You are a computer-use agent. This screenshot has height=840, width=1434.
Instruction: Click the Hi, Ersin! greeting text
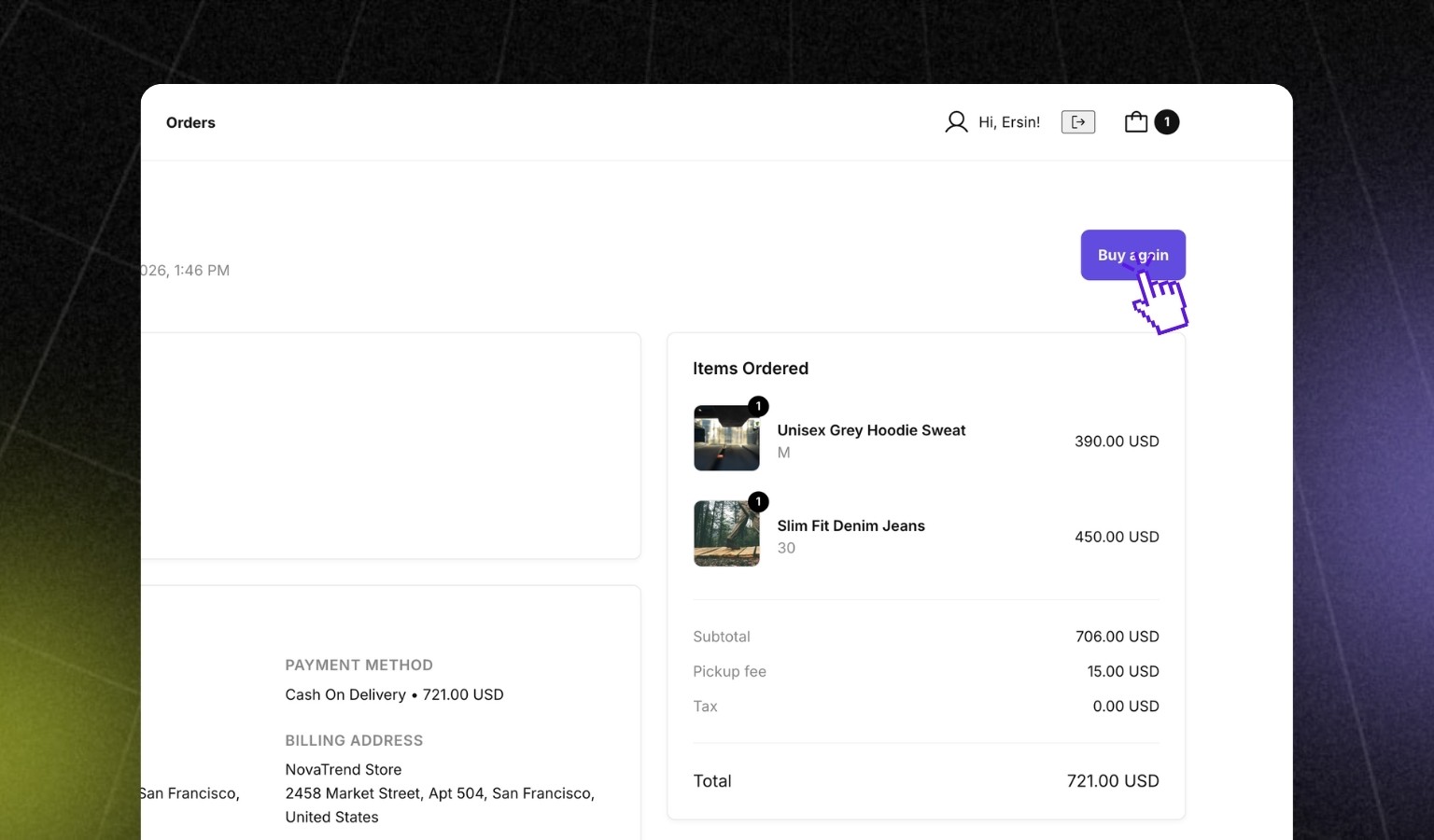(1009, 122)
